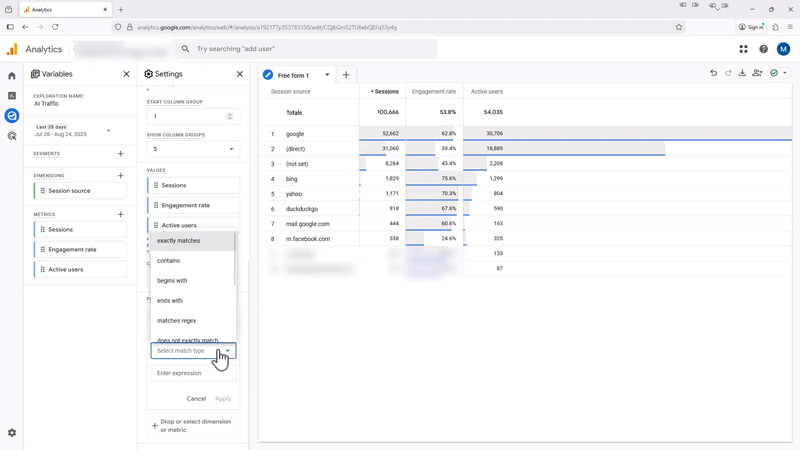Image resolution: width=800 pixels, height=450 pixels.
Task: Open the help question mark icon
Action: tap(763, 49)
